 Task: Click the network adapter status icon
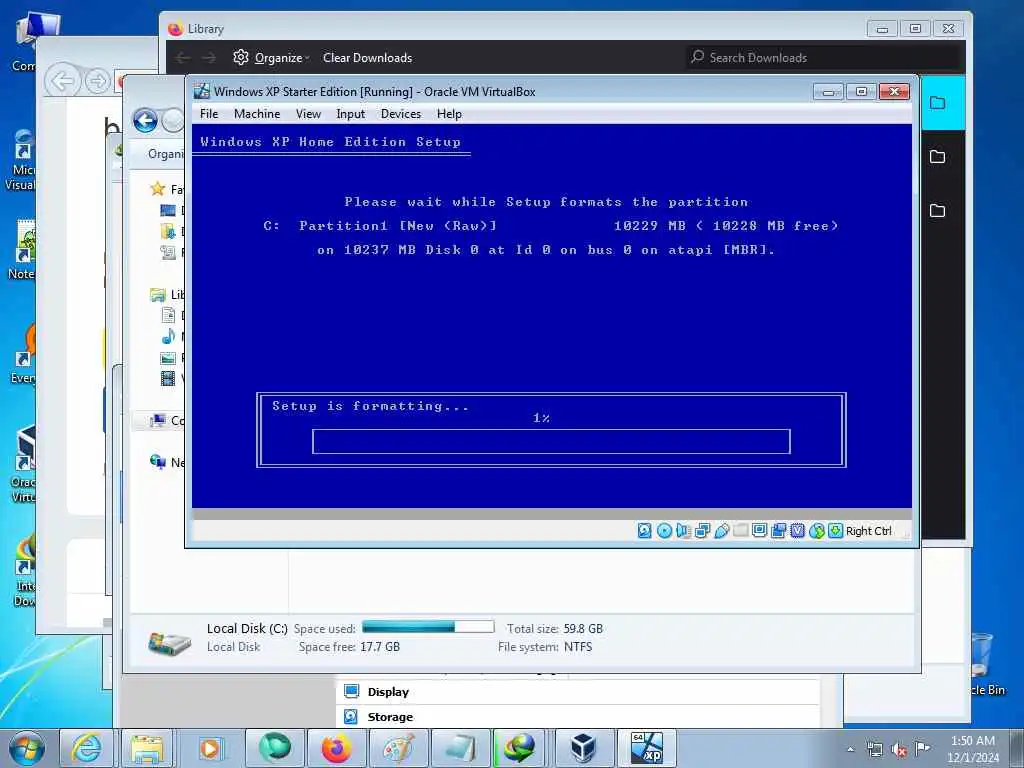702,531
